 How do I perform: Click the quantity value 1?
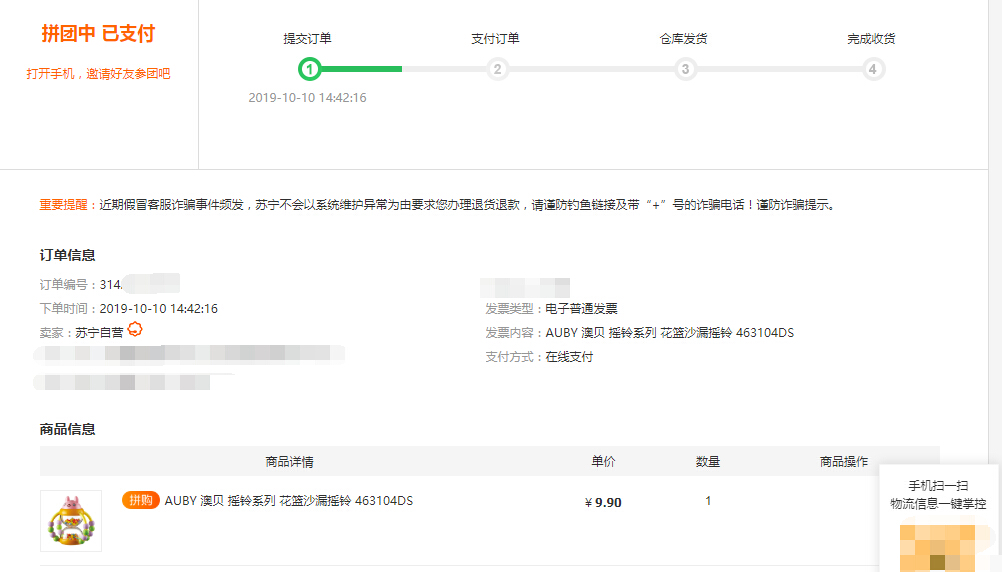click(x=708, y=501)
